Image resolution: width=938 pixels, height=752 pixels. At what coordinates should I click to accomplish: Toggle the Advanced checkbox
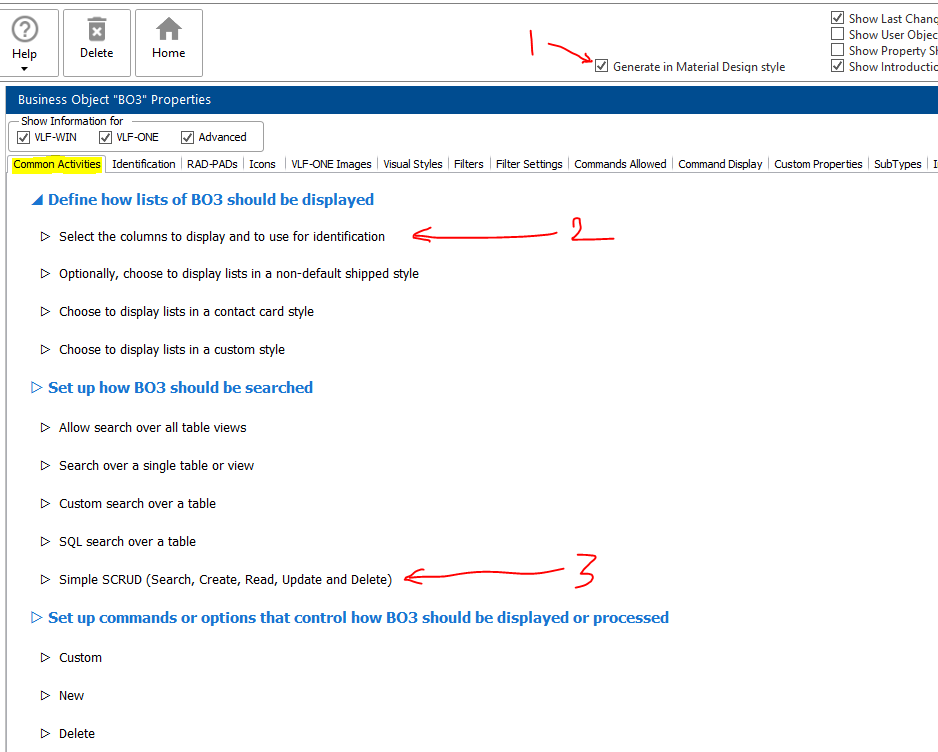188,137
